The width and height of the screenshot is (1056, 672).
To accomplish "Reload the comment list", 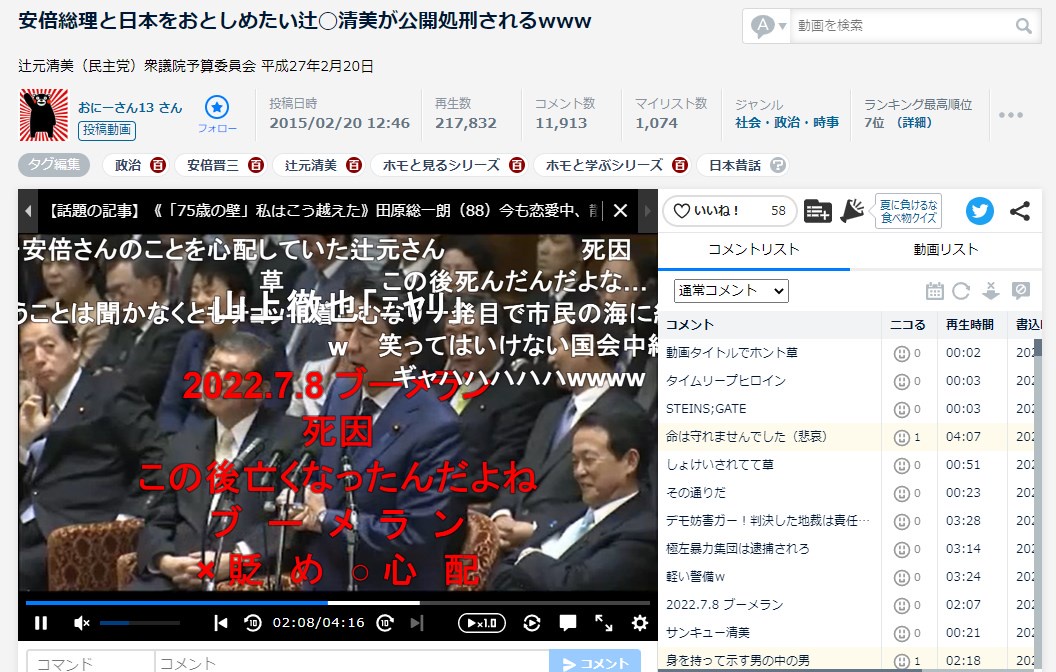I will pyautogui.click(x=961, y=291).
